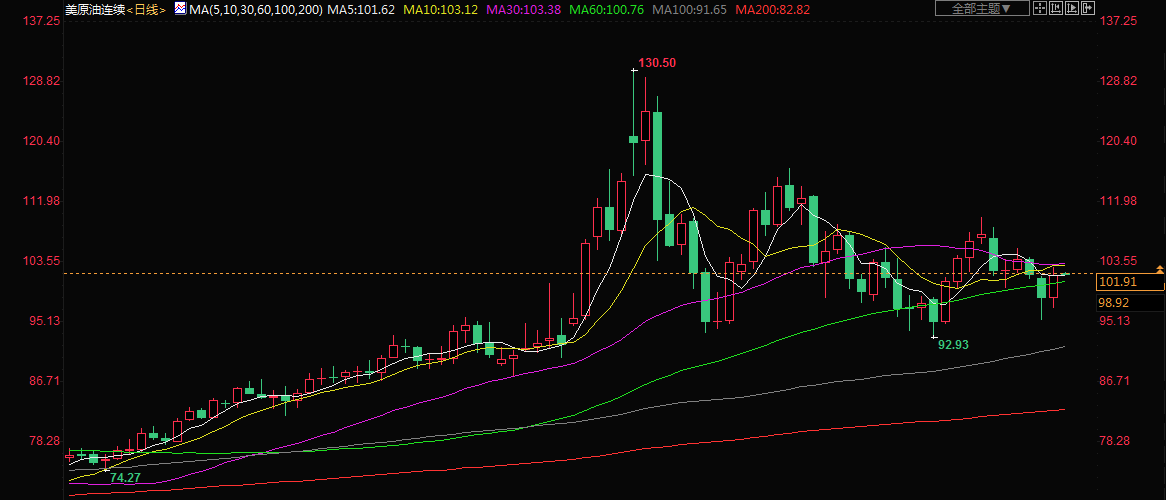Click the 92.93 low price marker

pos(954,344)
